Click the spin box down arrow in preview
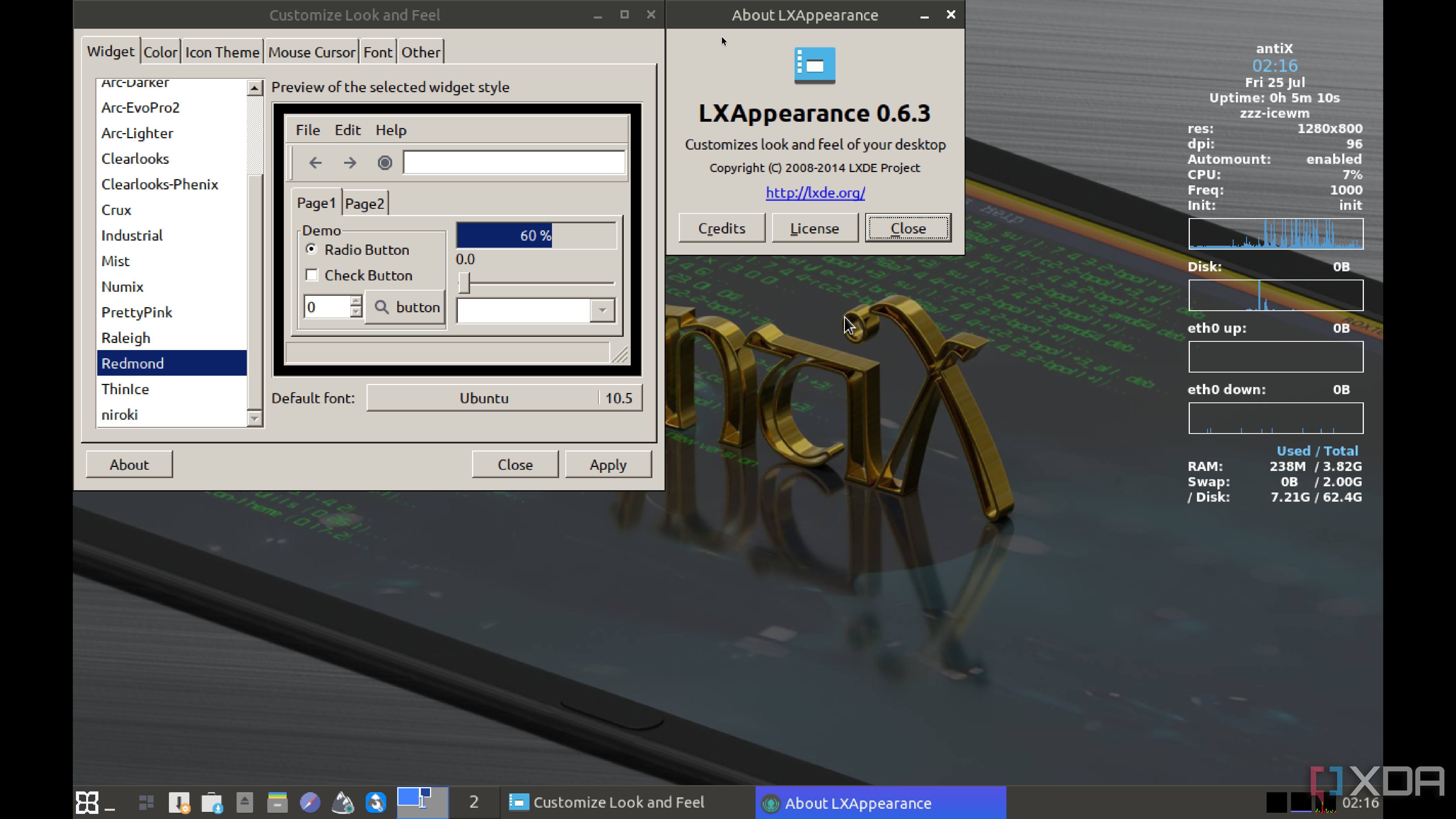The width and height of the screenshot is (1456, 819). coord(355,312)
